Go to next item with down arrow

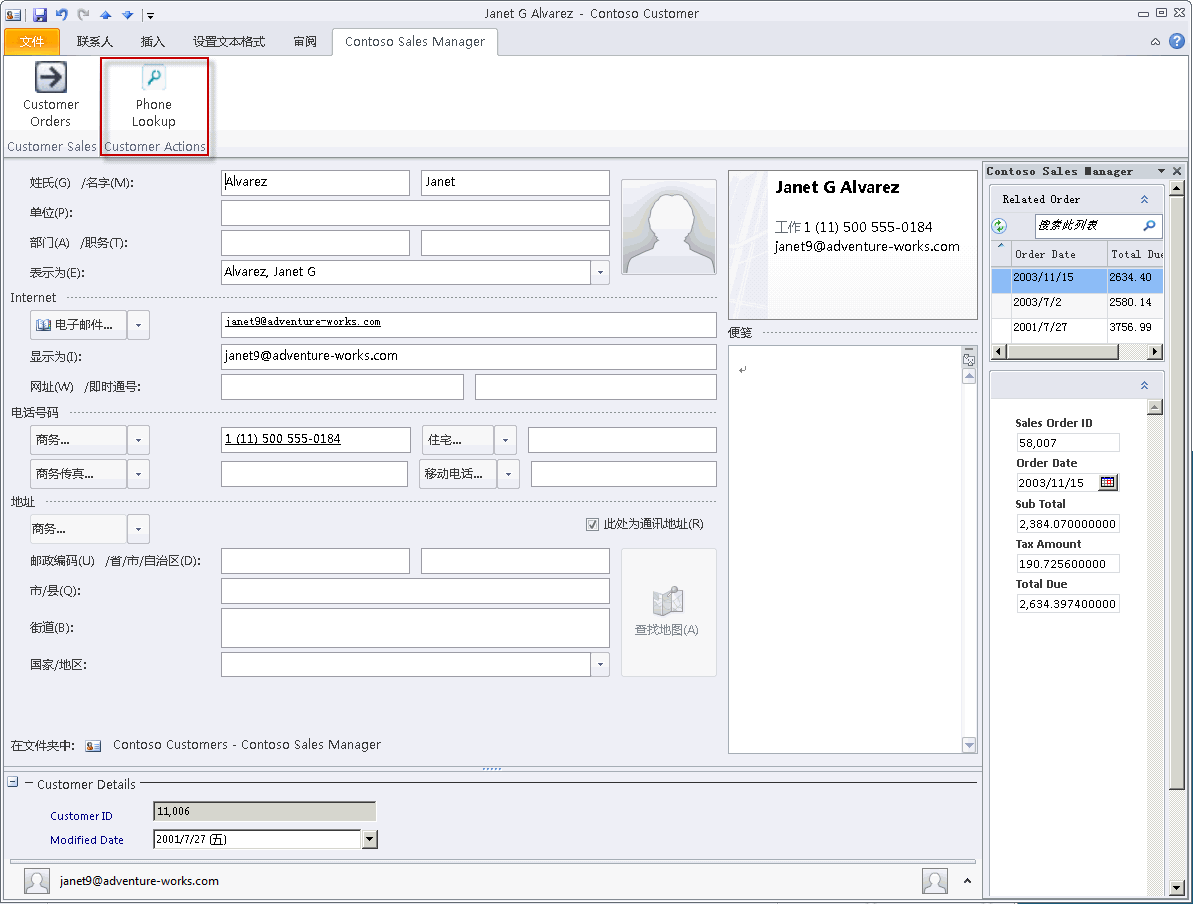127,15
